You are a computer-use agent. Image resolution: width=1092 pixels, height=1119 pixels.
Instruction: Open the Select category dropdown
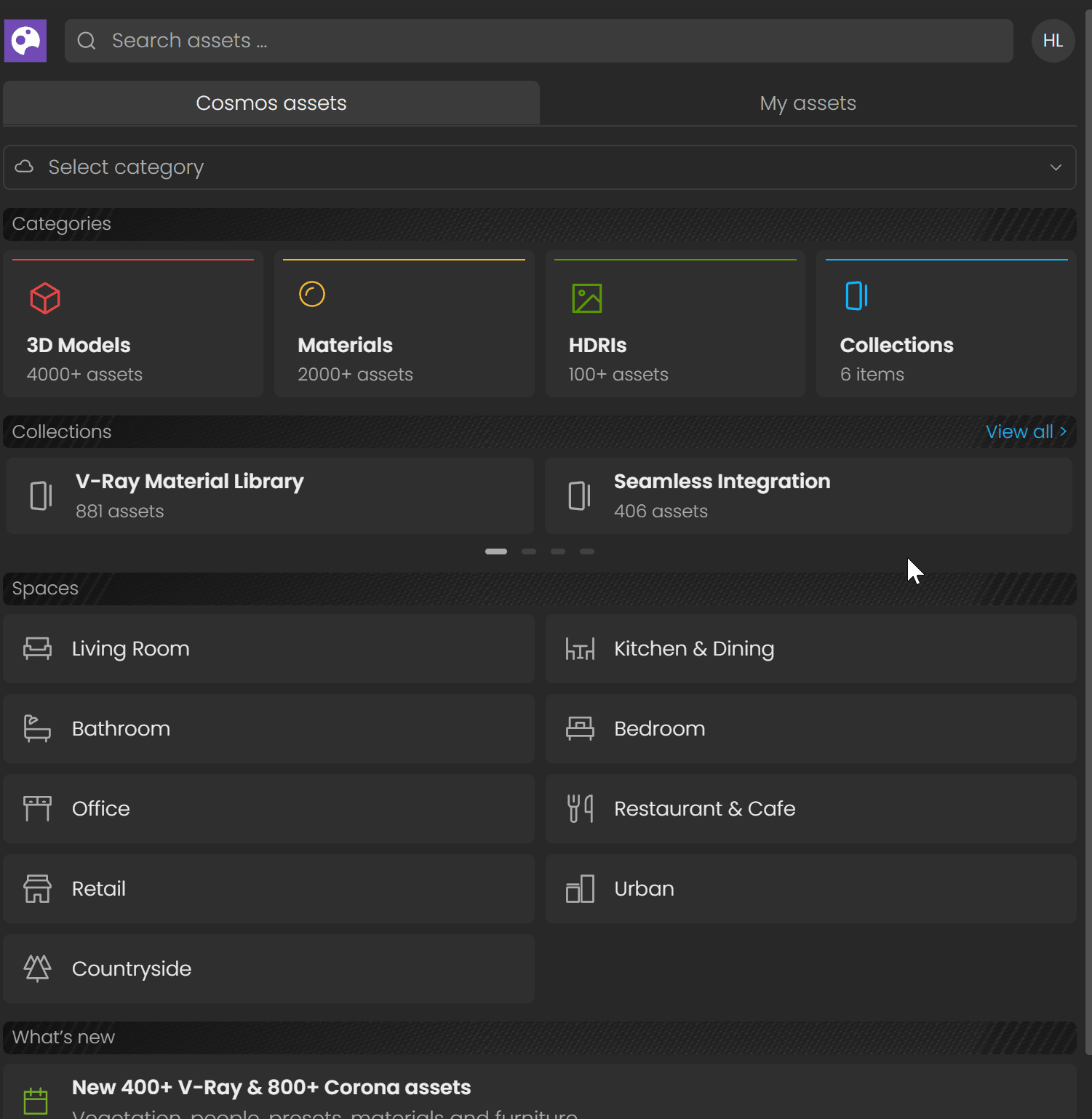(540, 167)
